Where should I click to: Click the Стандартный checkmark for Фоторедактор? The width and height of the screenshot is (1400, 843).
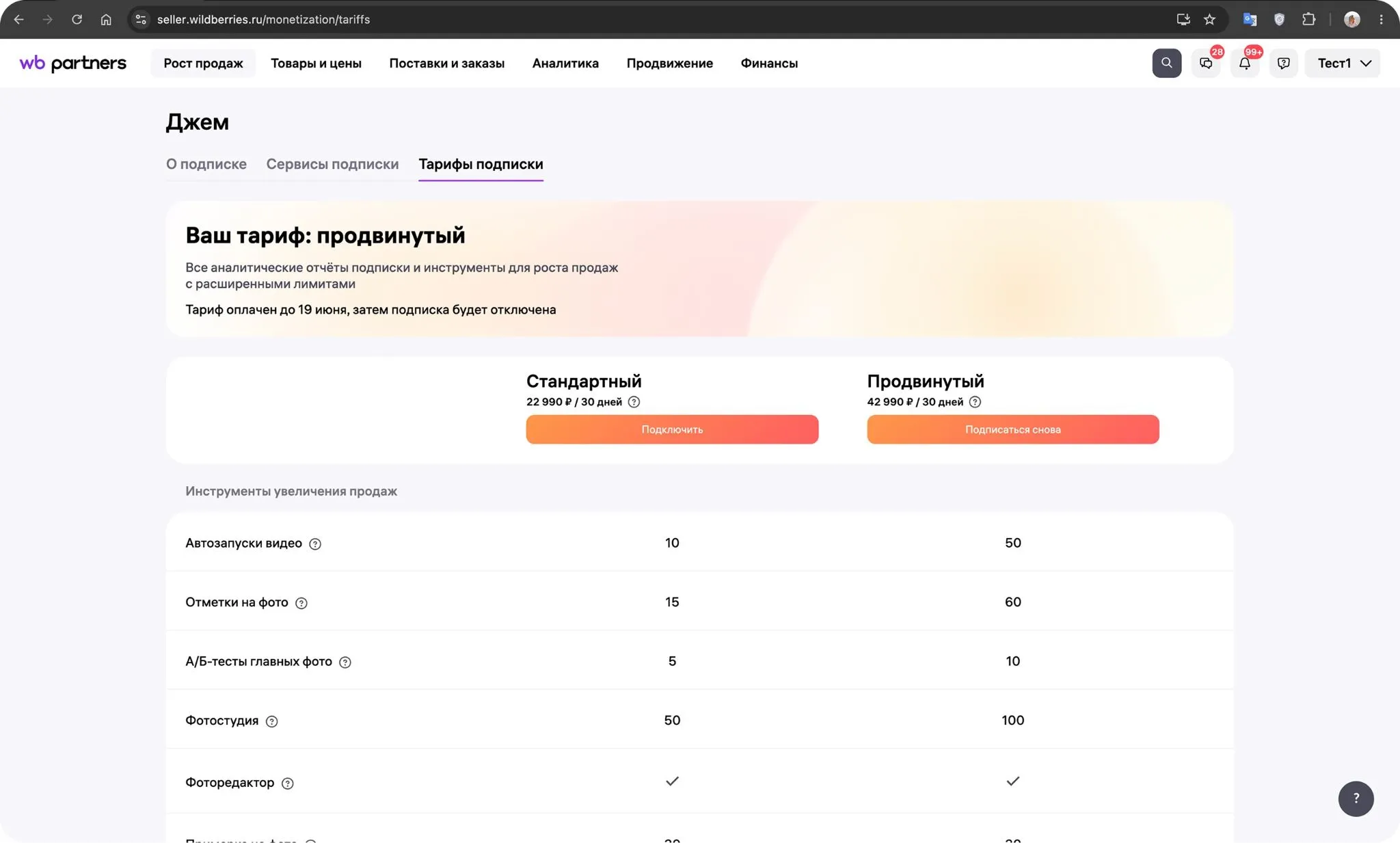point(672,781)
